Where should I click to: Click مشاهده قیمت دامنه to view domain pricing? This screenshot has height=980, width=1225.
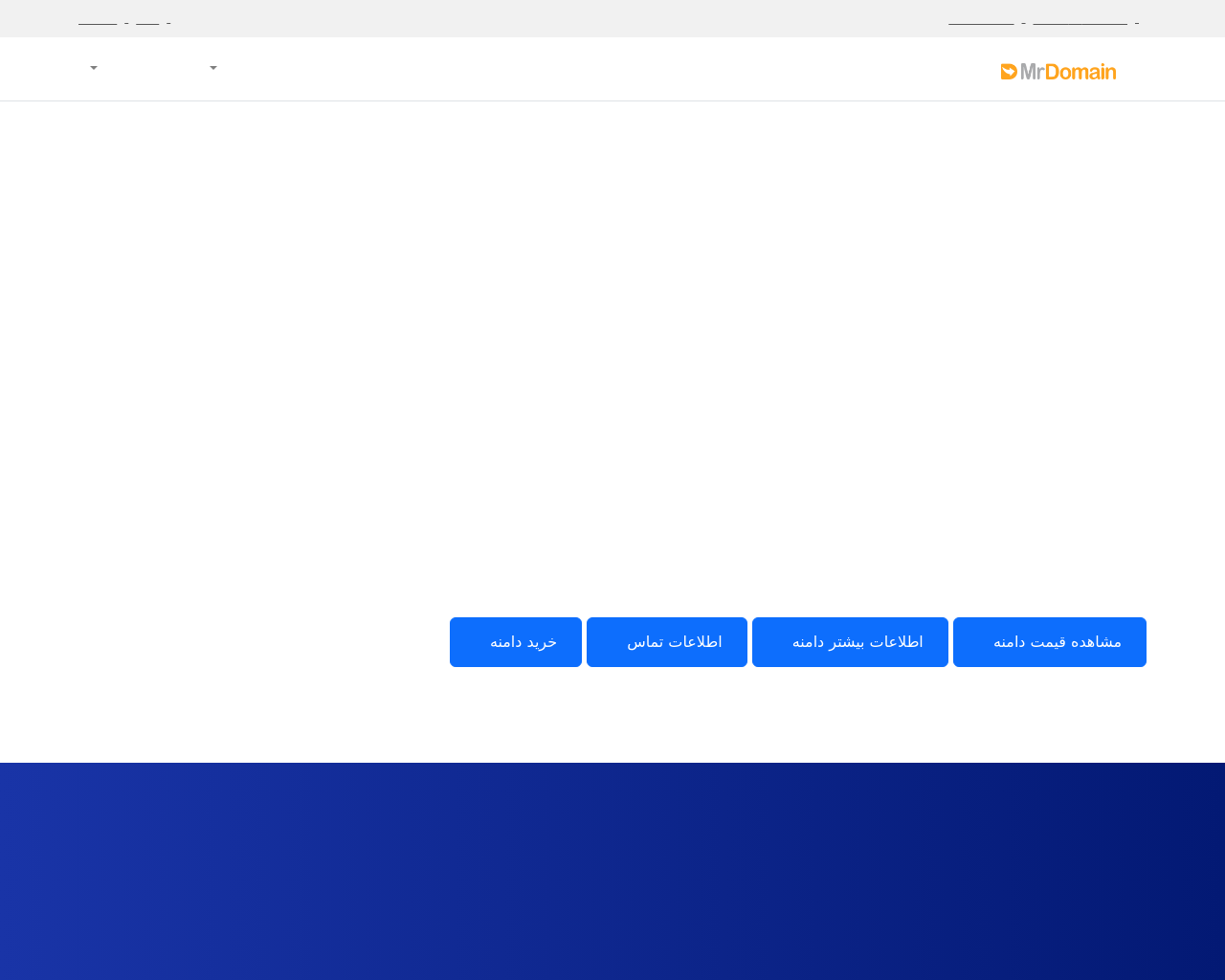[x=1049, y=641]
